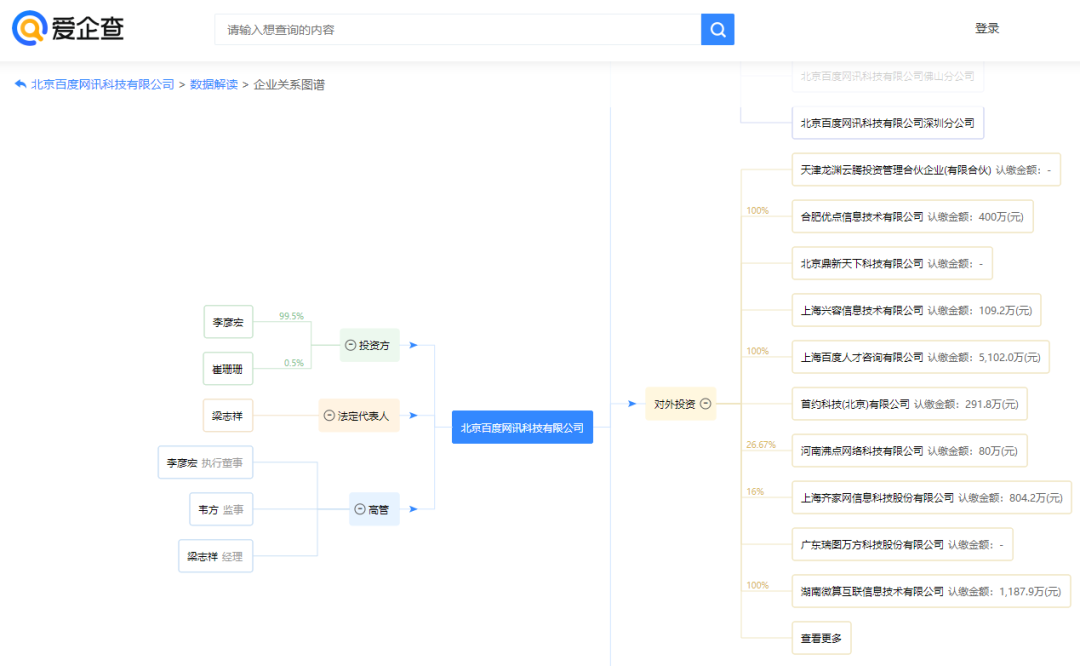Viewport: 1080px width, 666px height.
Task: Click the 16% share label
Action: click(755, 491)
